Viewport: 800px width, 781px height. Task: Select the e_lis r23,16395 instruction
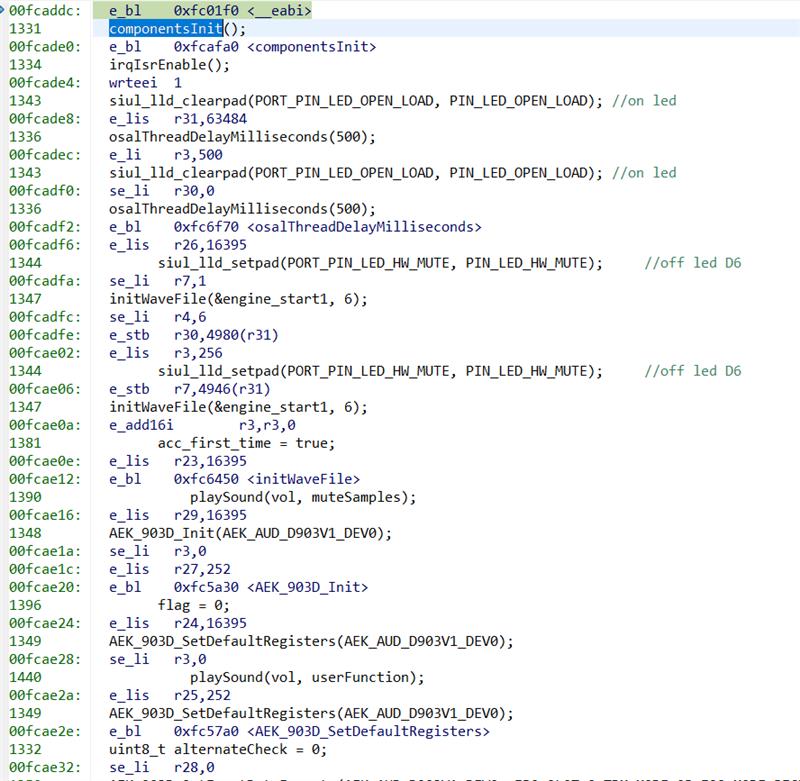(x=178, y=461)
